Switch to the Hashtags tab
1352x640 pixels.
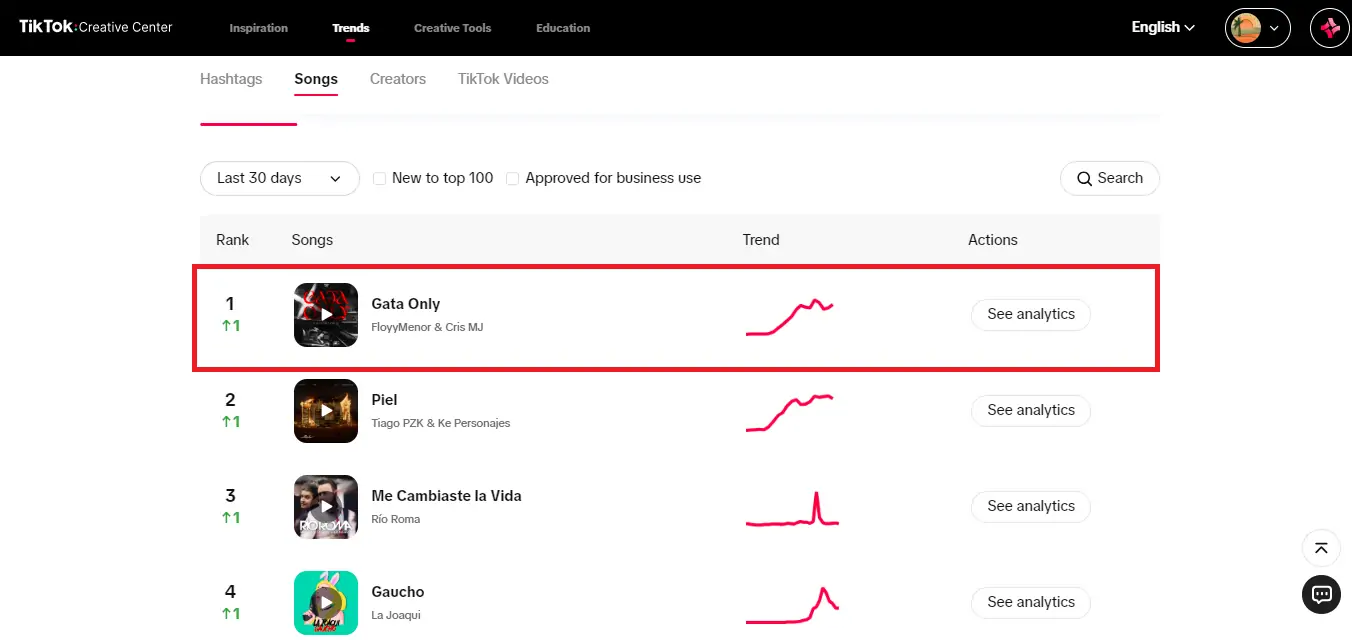tap(231, 79)
